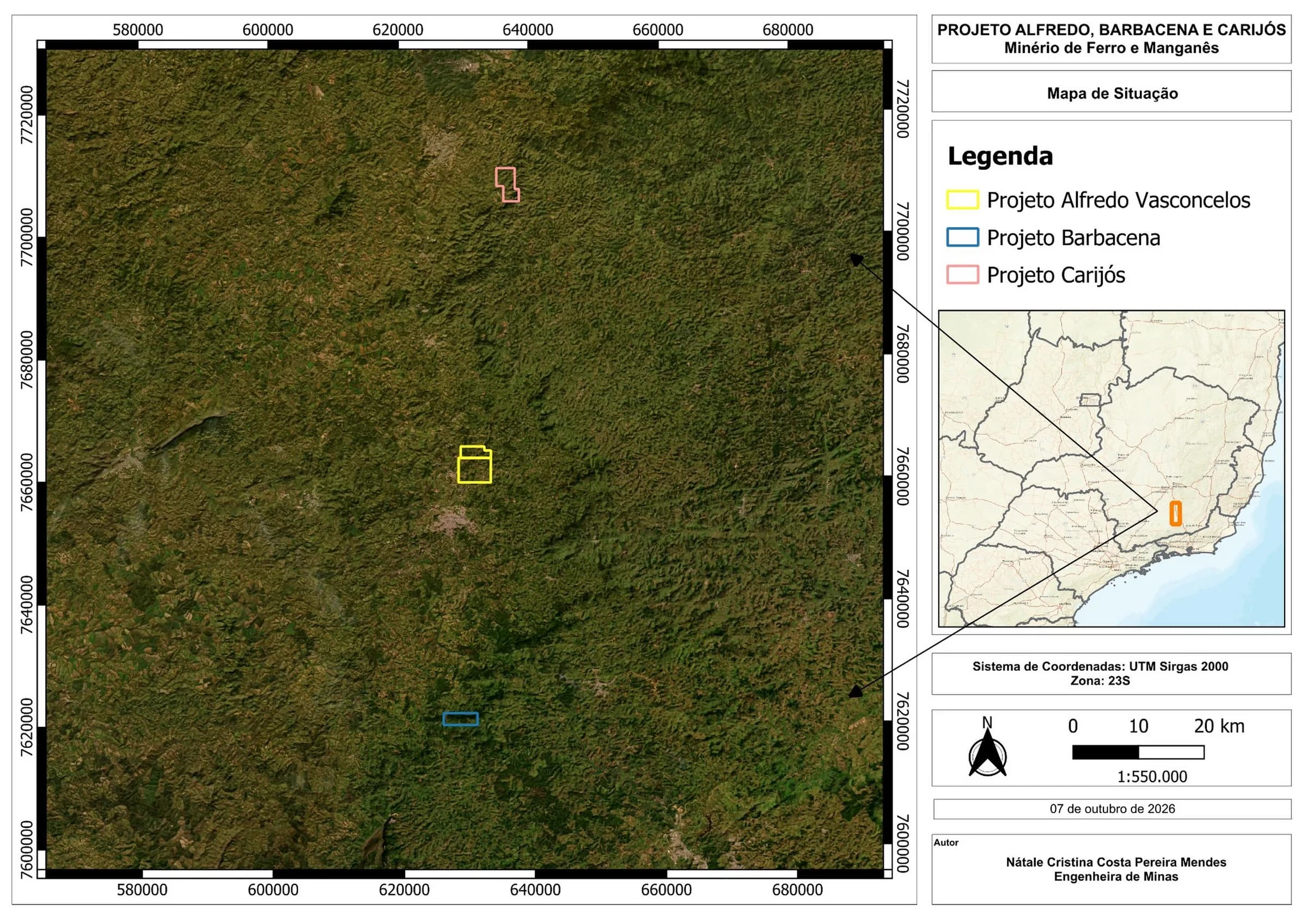Click the 'Autor' label
1307x924 pixels.
click(x=946, y=842)
